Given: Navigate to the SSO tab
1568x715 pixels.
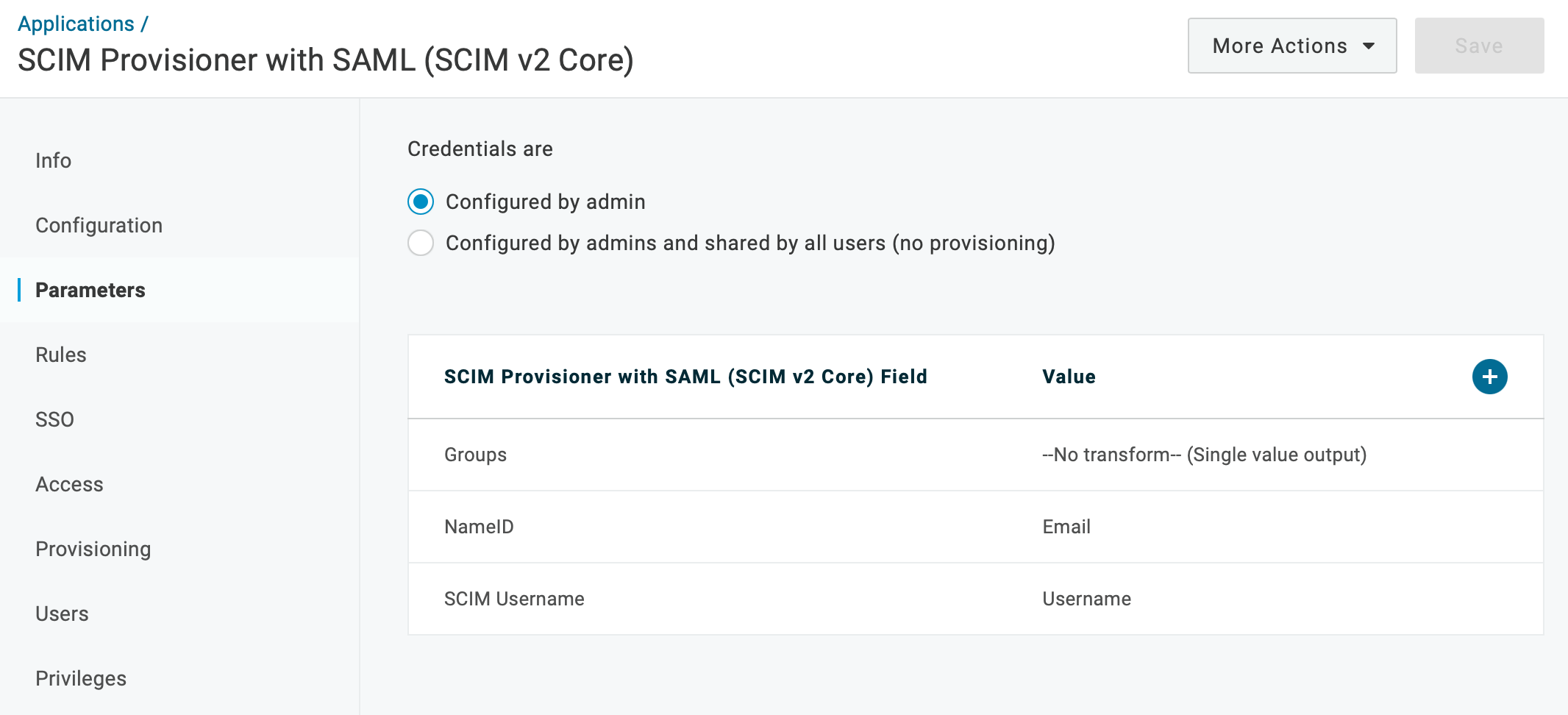Looking at the screenshot, I should click(54, 419).
